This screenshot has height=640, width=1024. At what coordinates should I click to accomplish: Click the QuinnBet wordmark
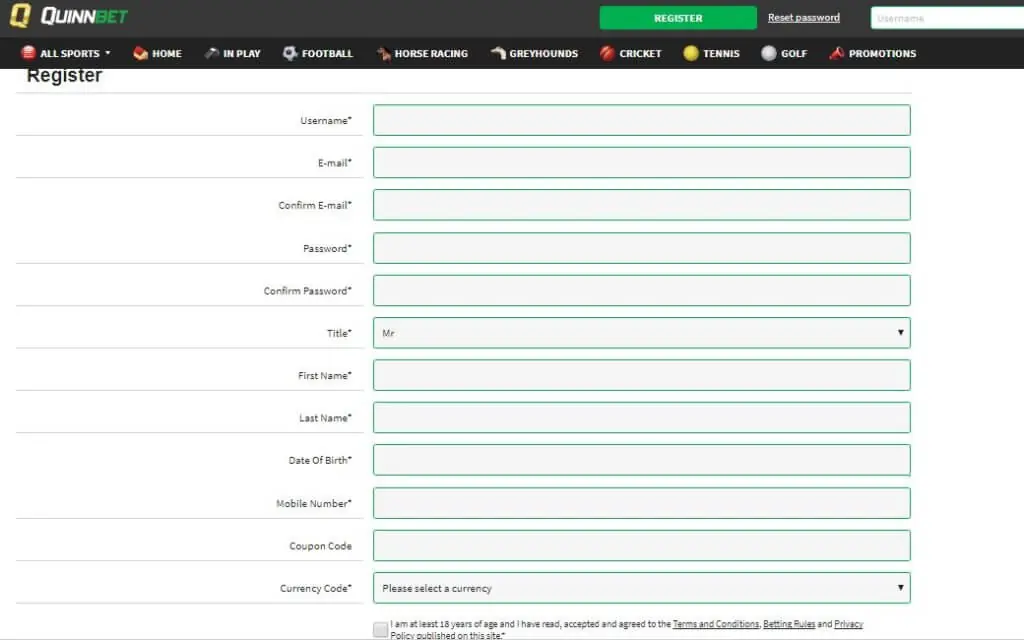pos(84,16)
